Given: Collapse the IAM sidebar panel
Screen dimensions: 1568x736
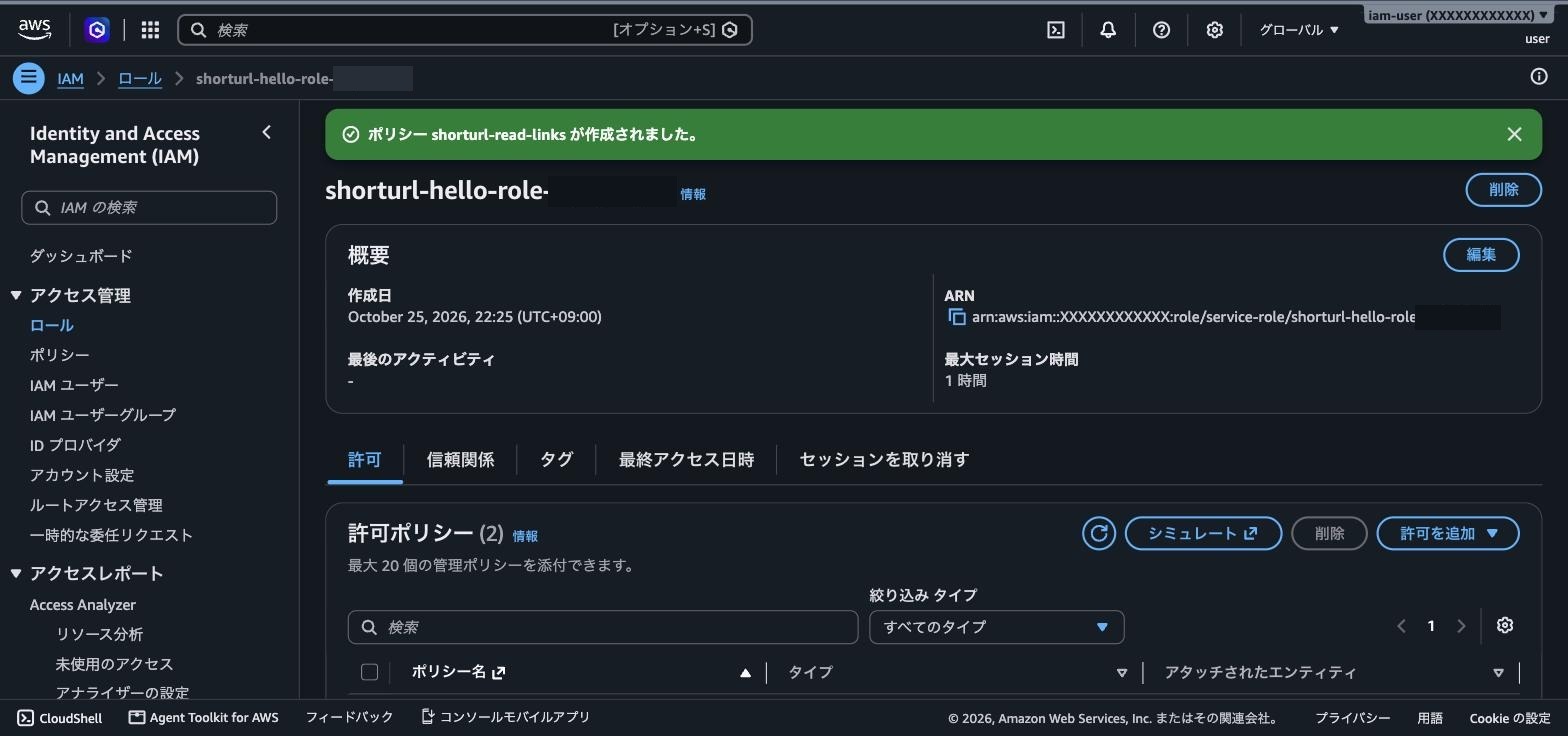Looking at the screenshot, I should click(266, 132).
